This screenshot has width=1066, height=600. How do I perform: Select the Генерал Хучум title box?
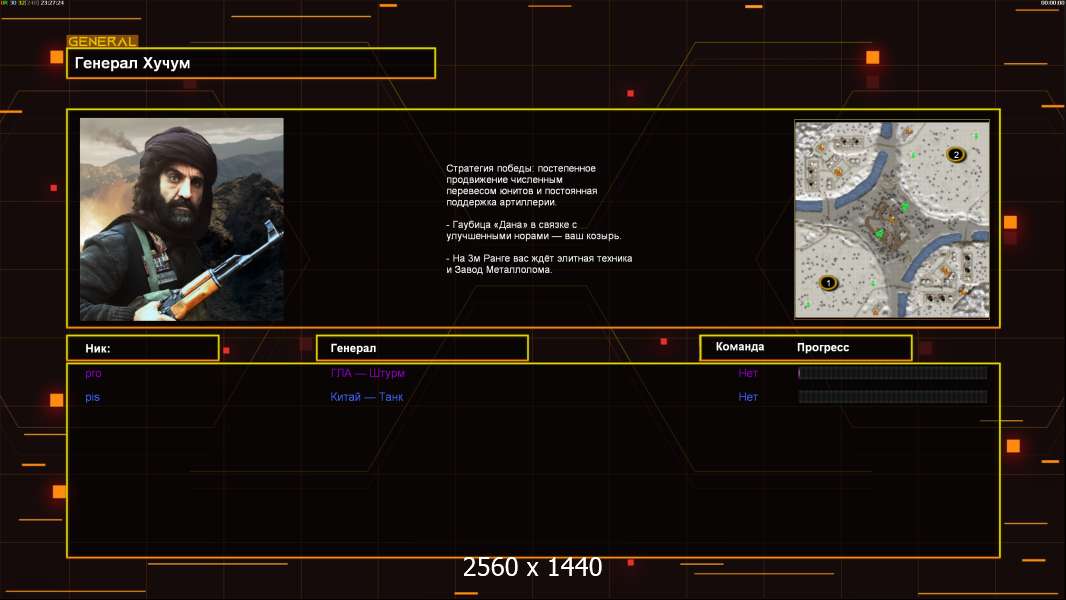[x=251, y=63]
